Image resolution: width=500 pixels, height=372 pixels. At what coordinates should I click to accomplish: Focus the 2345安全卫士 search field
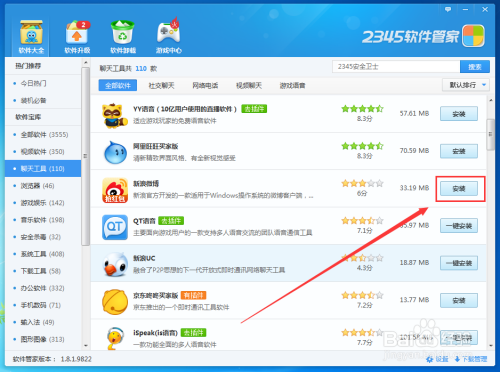point(396,67)
